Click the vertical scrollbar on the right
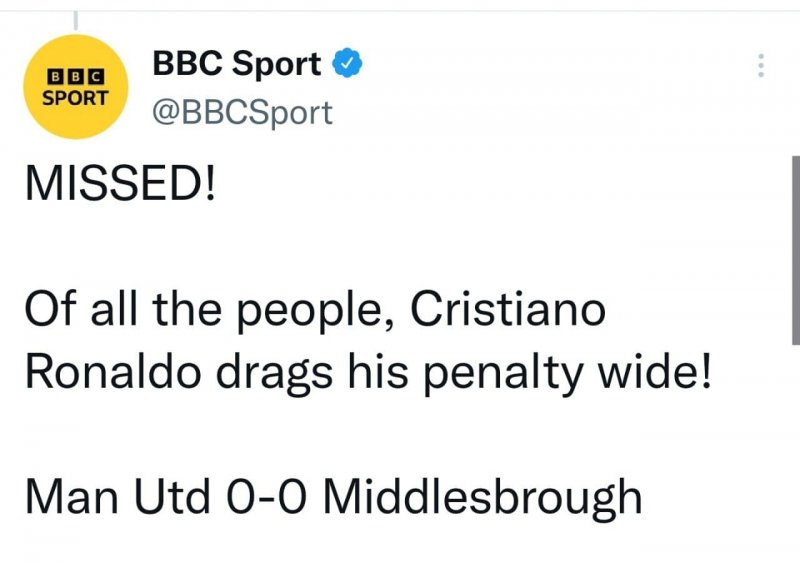The image size is (800, 562). click(x=795, y=250)
